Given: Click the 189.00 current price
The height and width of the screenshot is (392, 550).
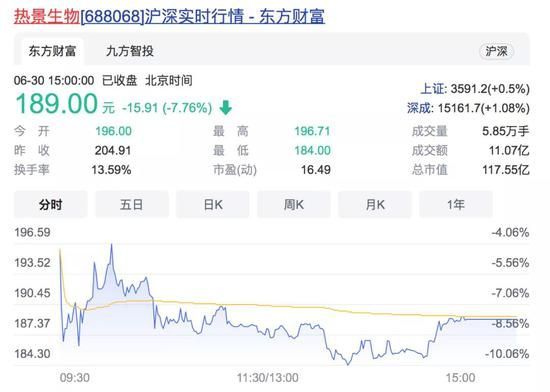Looking at the screenshot, I should [56, 103].
